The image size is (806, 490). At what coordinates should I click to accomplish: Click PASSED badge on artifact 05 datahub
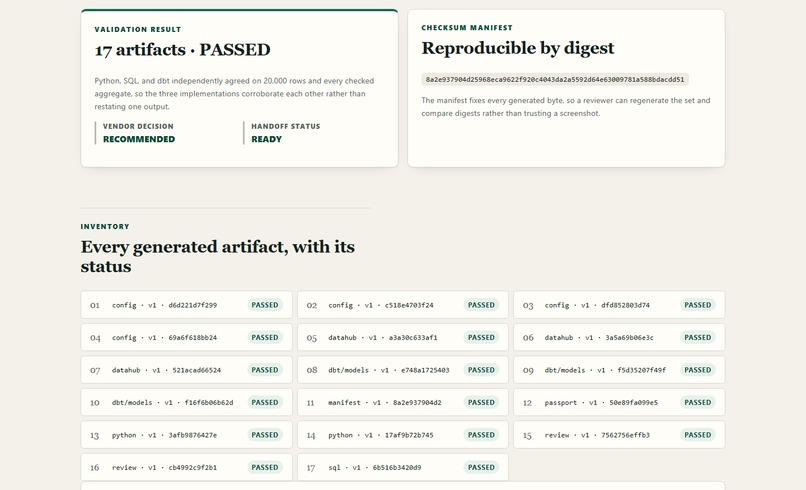coord(481,337)
